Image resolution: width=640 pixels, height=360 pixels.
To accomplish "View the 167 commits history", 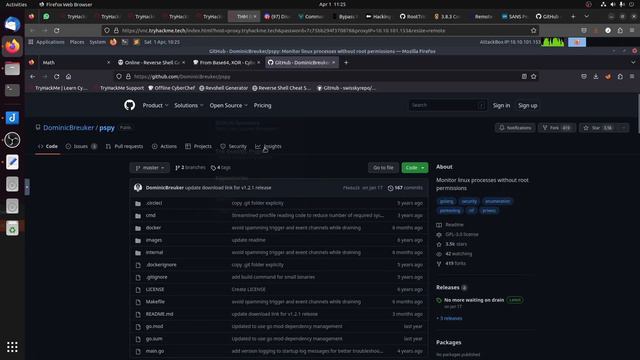I will (405, 188).
